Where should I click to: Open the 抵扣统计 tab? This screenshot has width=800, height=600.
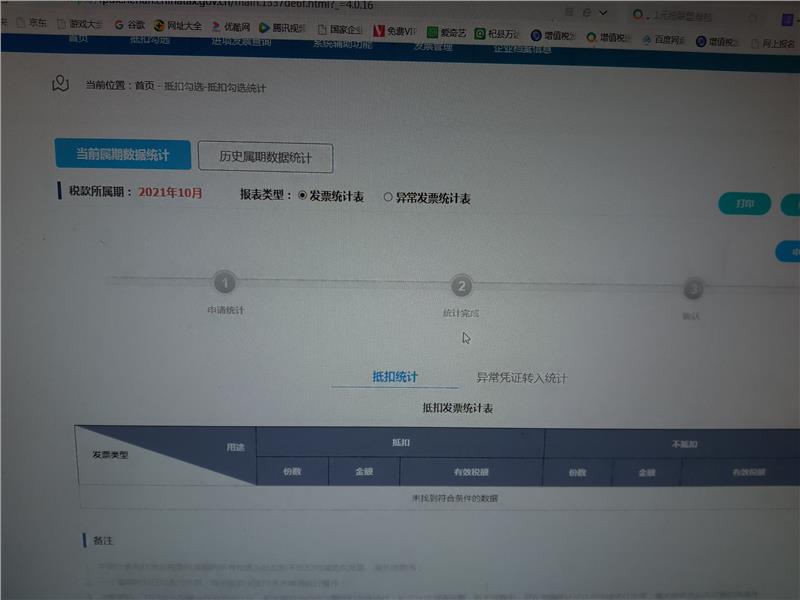point(395,377)
